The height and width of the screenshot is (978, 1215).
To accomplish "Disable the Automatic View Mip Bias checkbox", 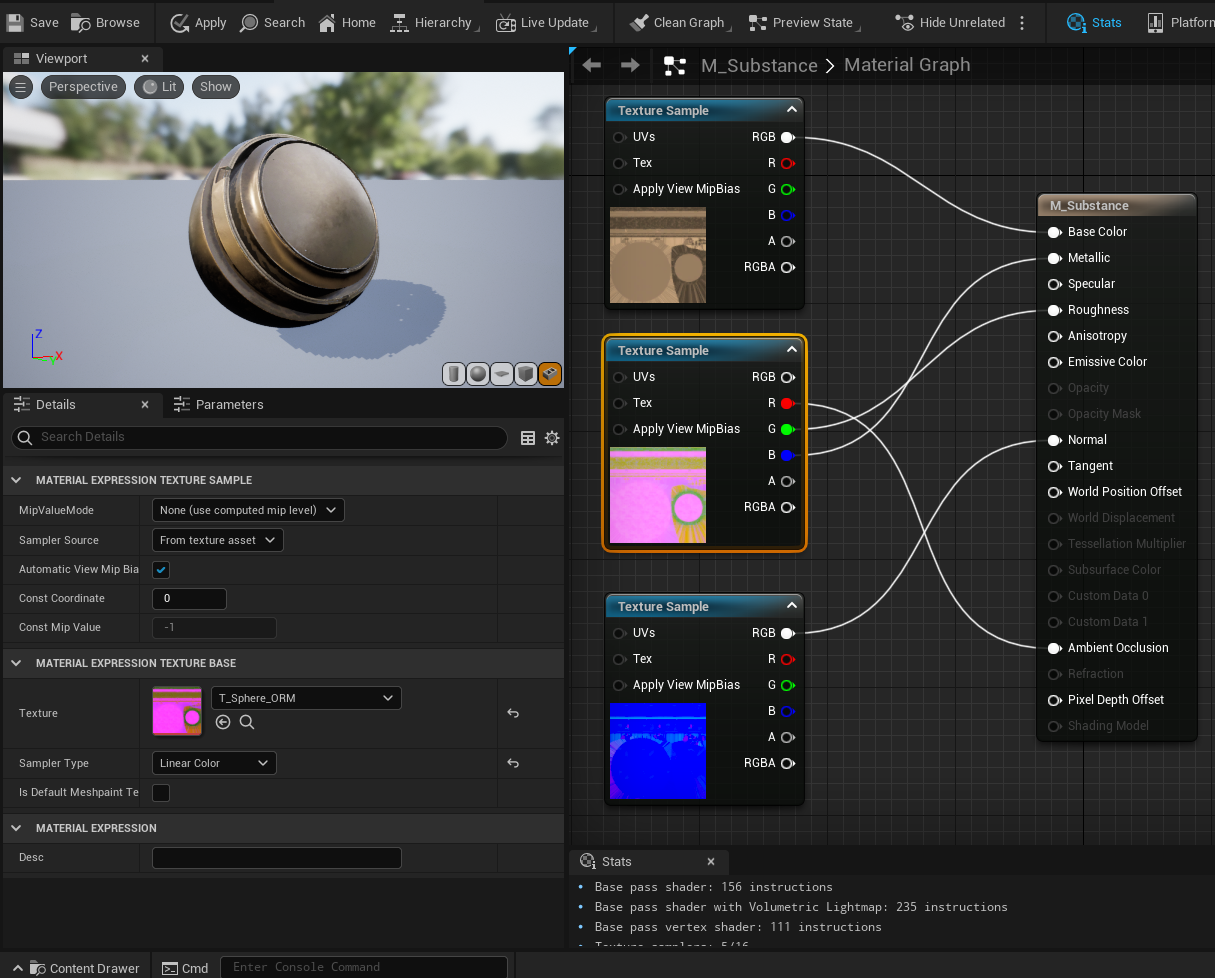I will pyautogui.click(x=160, y=569).
